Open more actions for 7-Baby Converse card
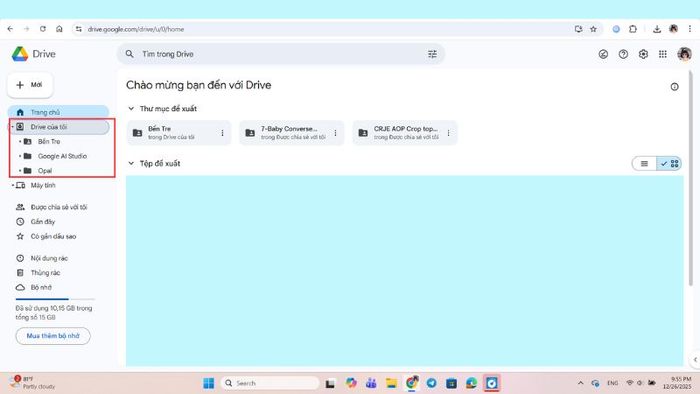 335,133
